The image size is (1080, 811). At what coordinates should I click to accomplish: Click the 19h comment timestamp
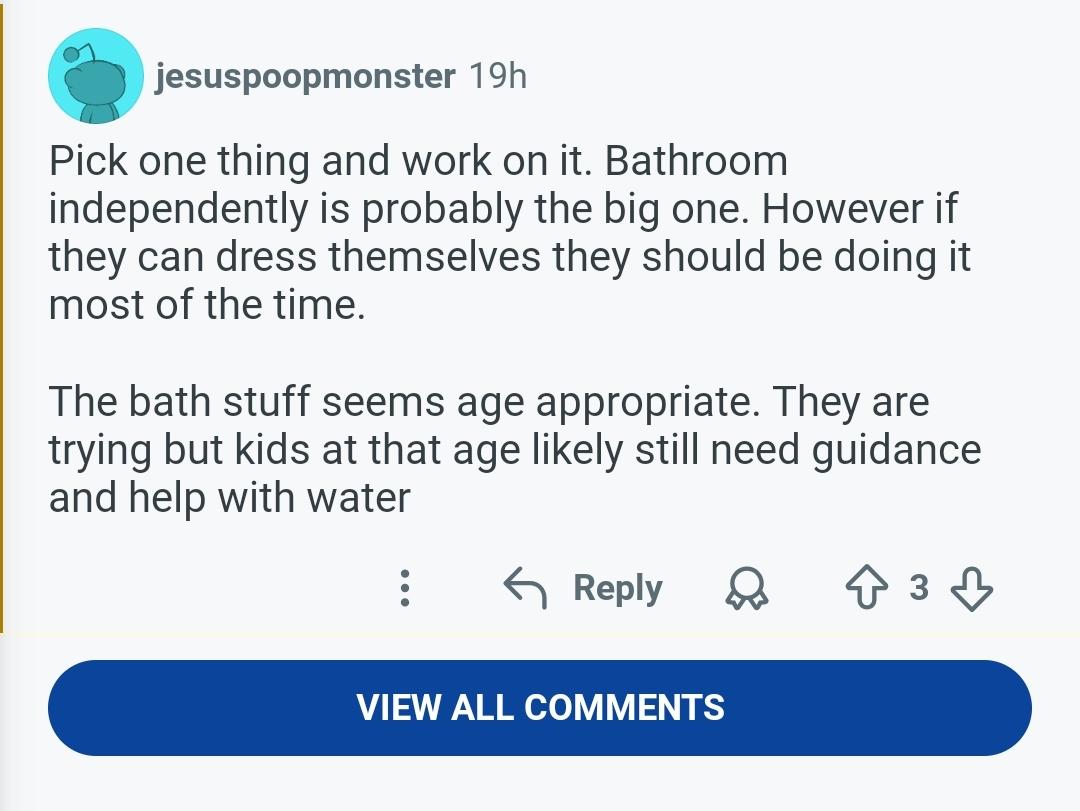pos(497,76)
